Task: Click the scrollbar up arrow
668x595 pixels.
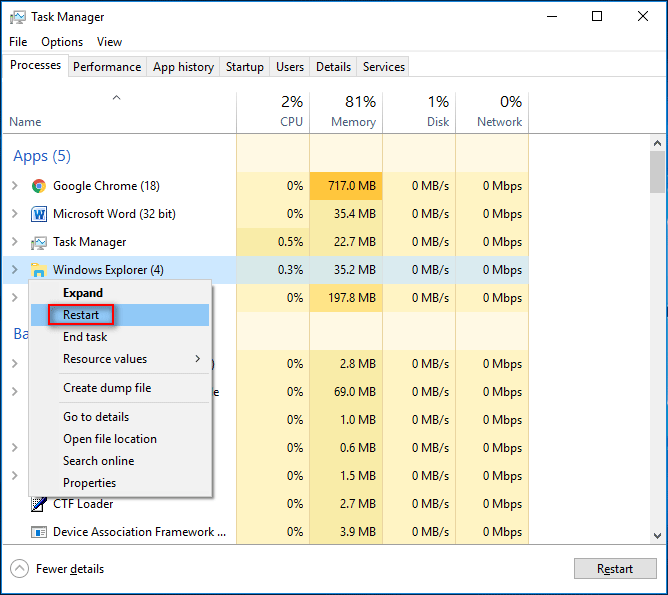Action: click(x=657, y=143)
